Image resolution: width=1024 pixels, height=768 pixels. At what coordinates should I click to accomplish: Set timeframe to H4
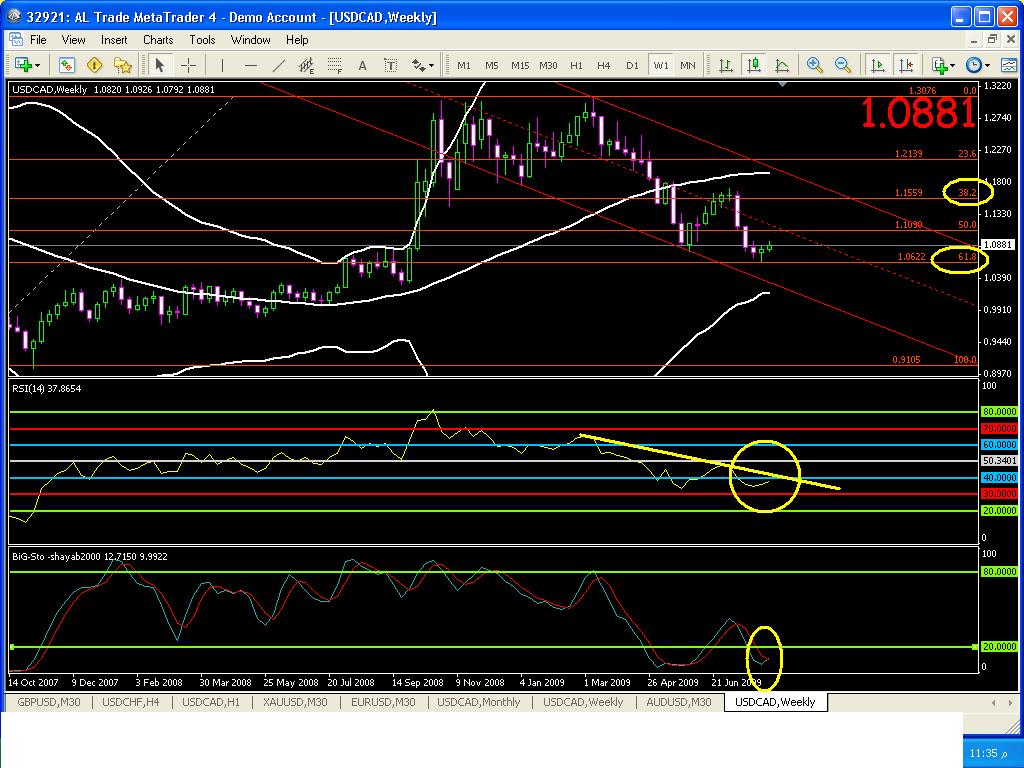point(603,65)
